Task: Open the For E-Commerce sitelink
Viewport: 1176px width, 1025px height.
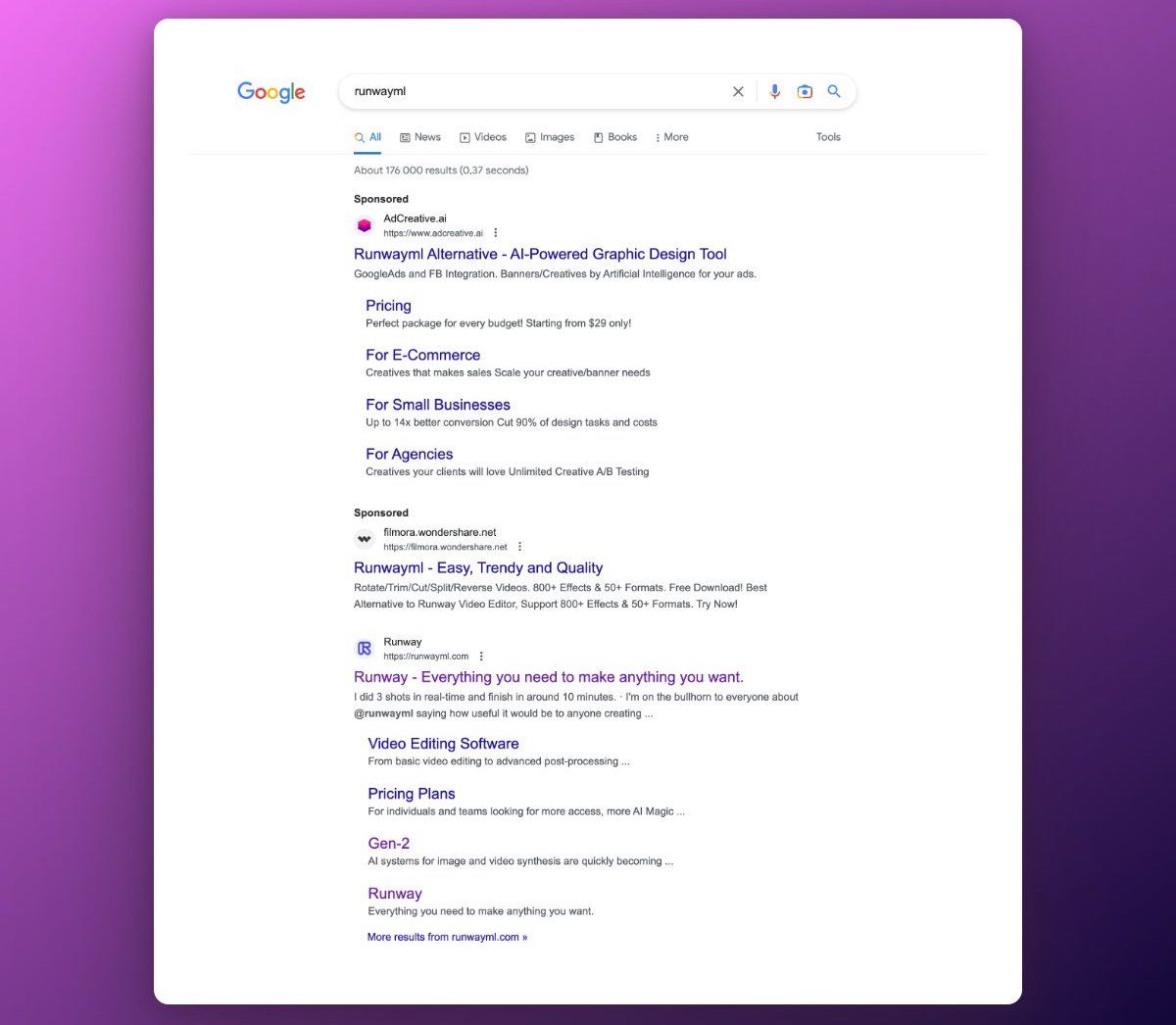Action: (422, 355)
